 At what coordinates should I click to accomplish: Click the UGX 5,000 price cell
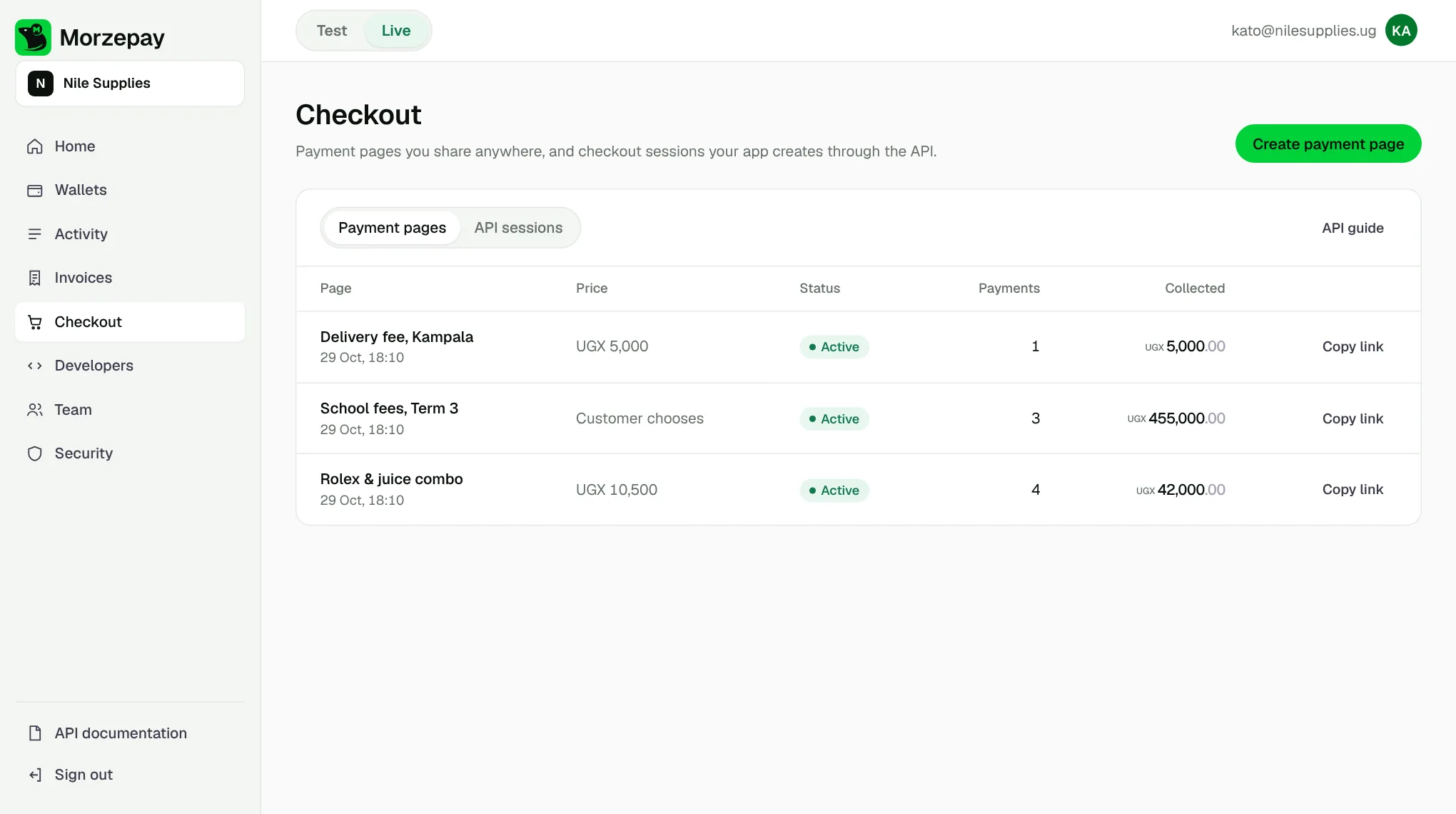pyautogui.click(x=612, y=346)
